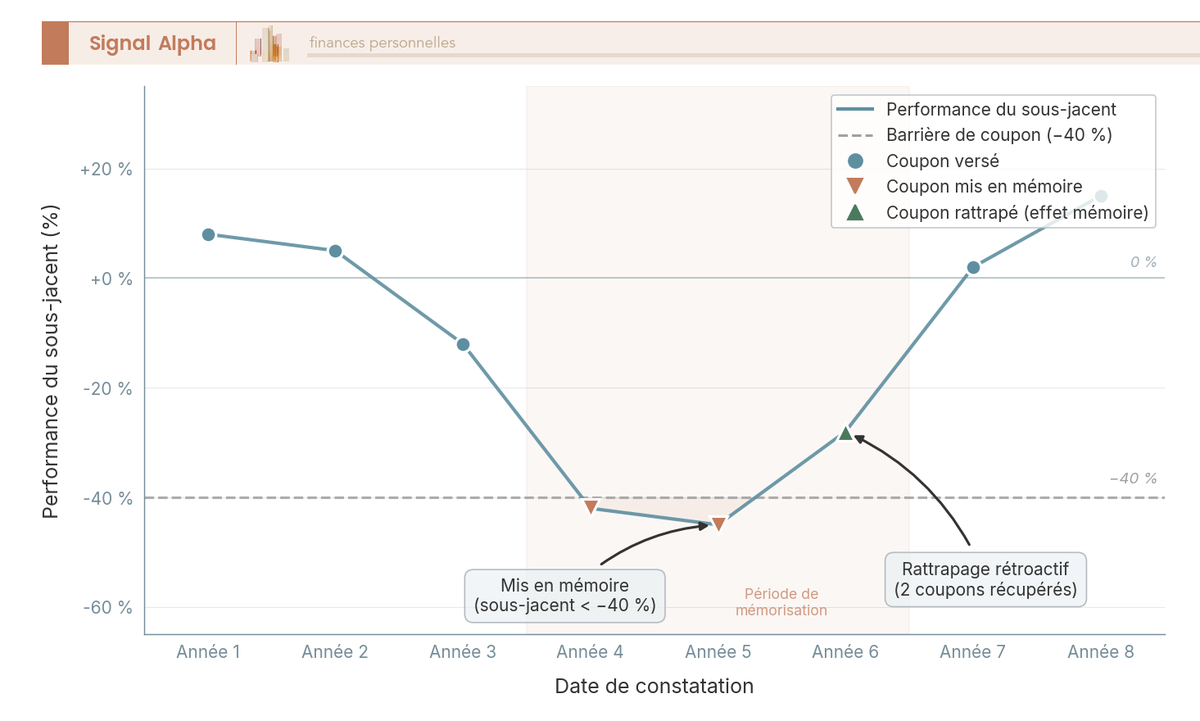Select the Année 1 coupon paid marker
This screenshot has height=721, width=1200.
click(208, 234)
